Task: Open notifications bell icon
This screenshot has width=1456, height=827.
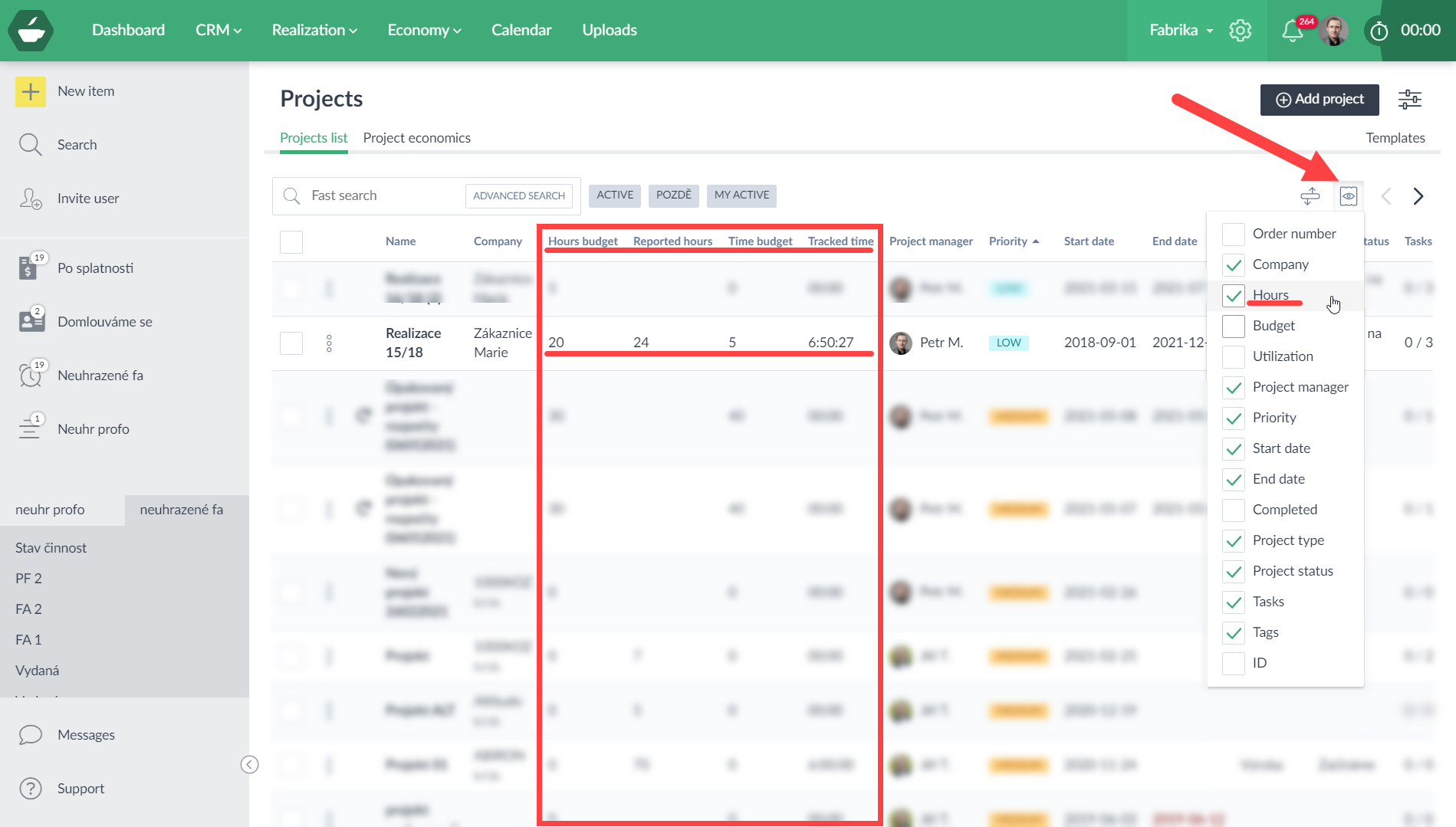Action: point(1292,31)
